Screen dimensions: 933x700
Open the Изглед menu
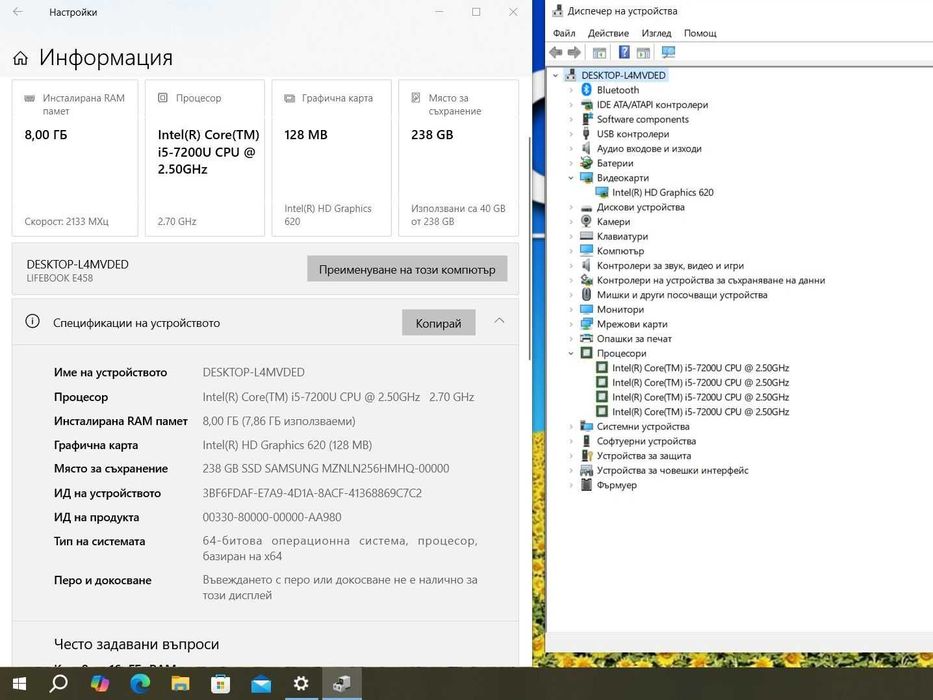656,33
